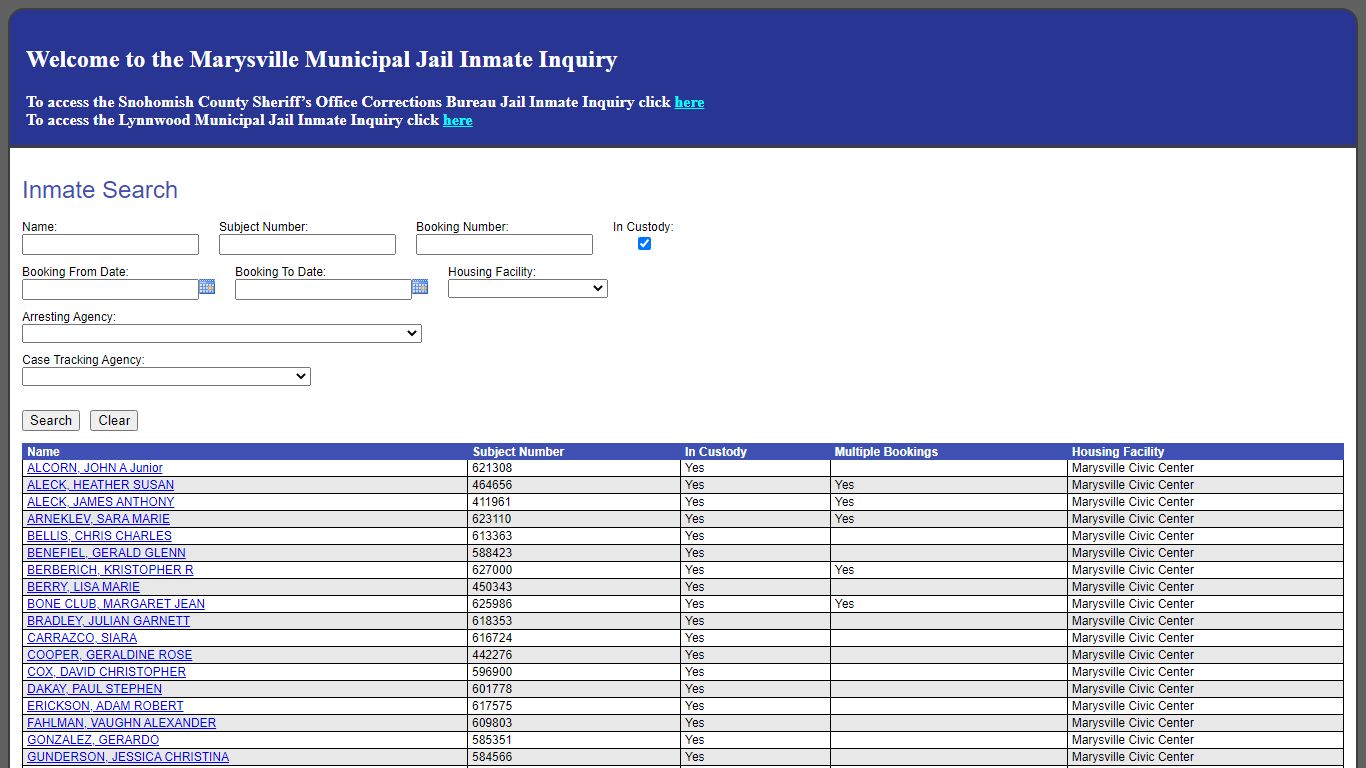Focus the Subject Number input field

307,245
